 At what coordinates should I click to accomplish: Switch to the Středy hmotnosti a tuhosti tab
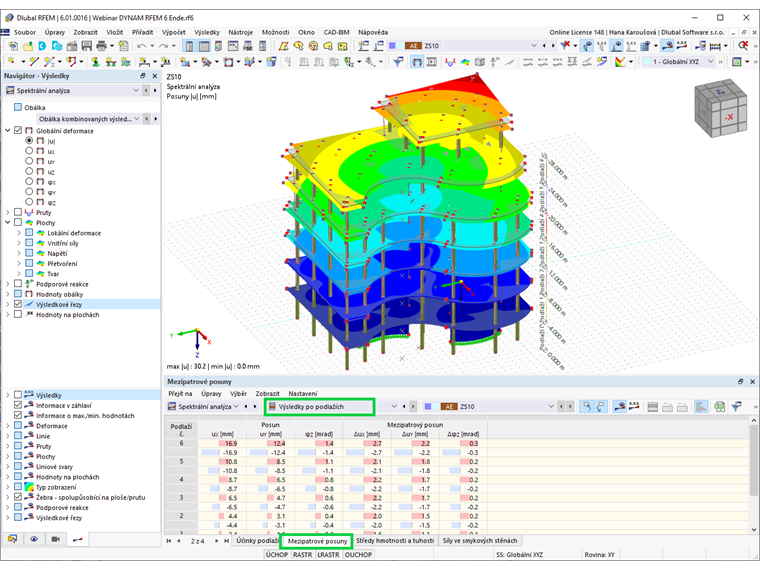click(395, 540)
